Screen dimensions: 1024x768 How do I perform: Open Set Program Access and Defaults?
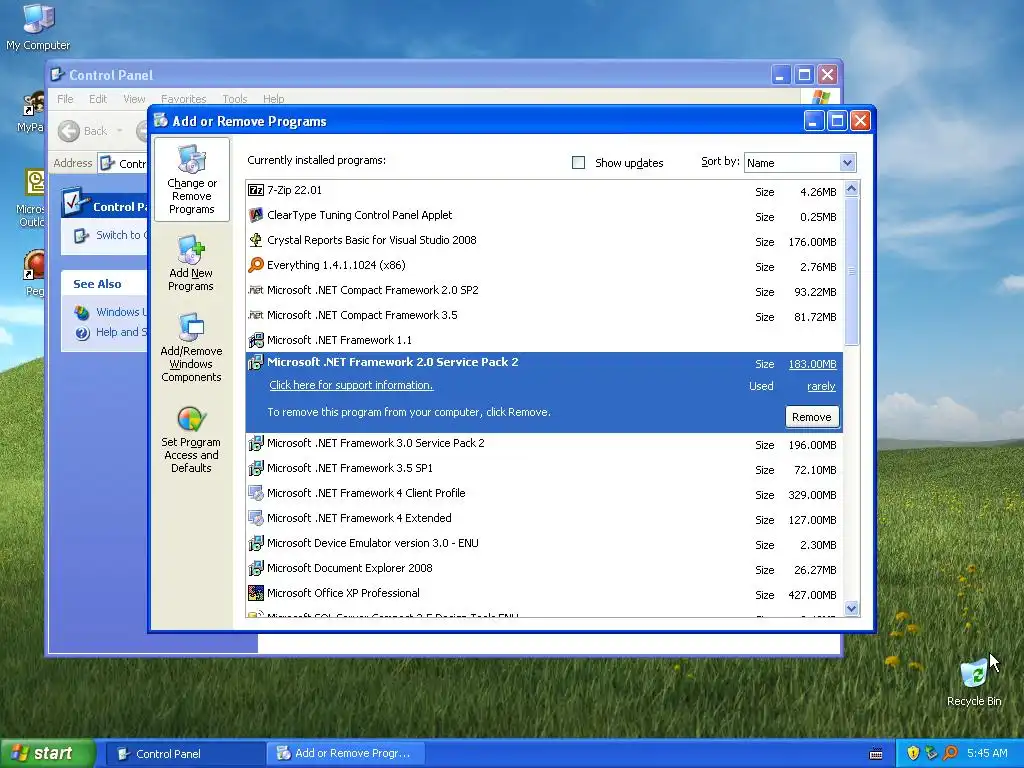pos(191,440)
